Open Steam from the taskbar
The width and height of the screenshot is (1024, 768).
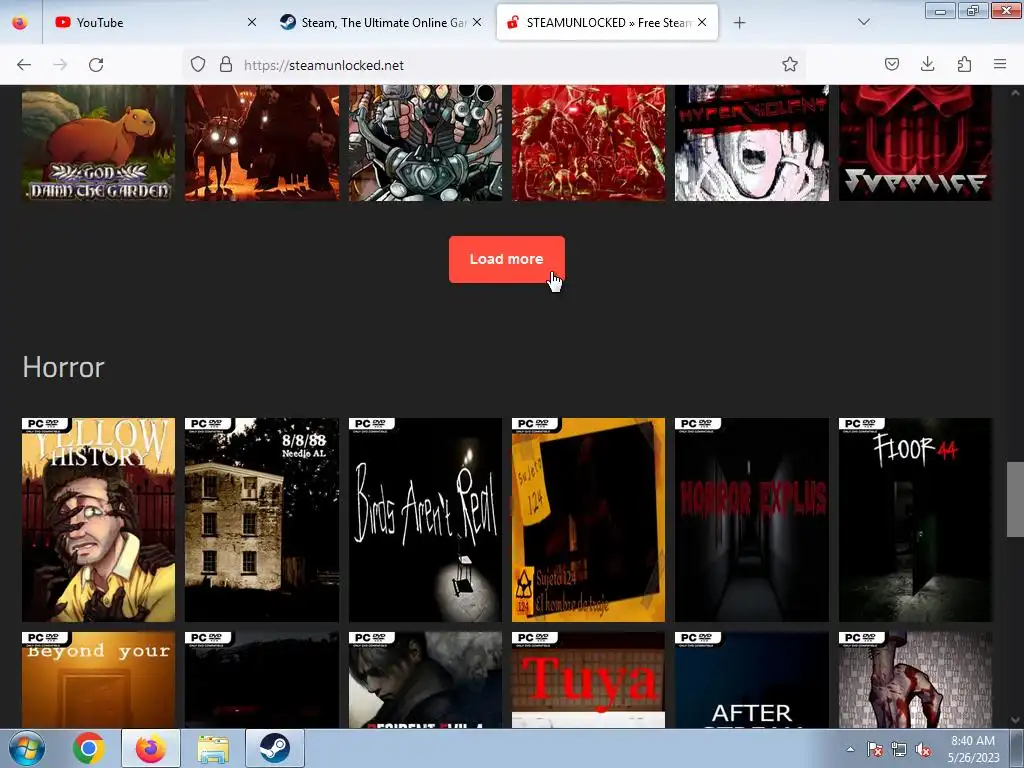click(275, 748)
